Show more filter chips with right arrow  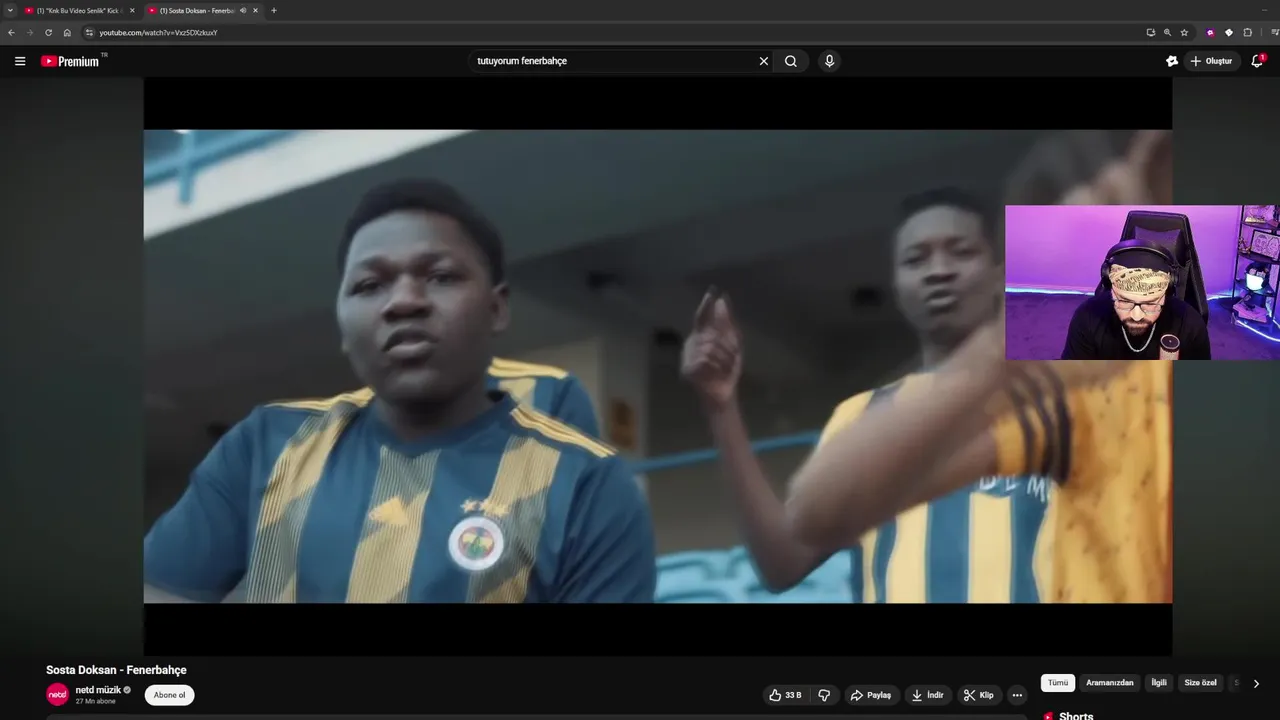click(x=1256, y=684)
